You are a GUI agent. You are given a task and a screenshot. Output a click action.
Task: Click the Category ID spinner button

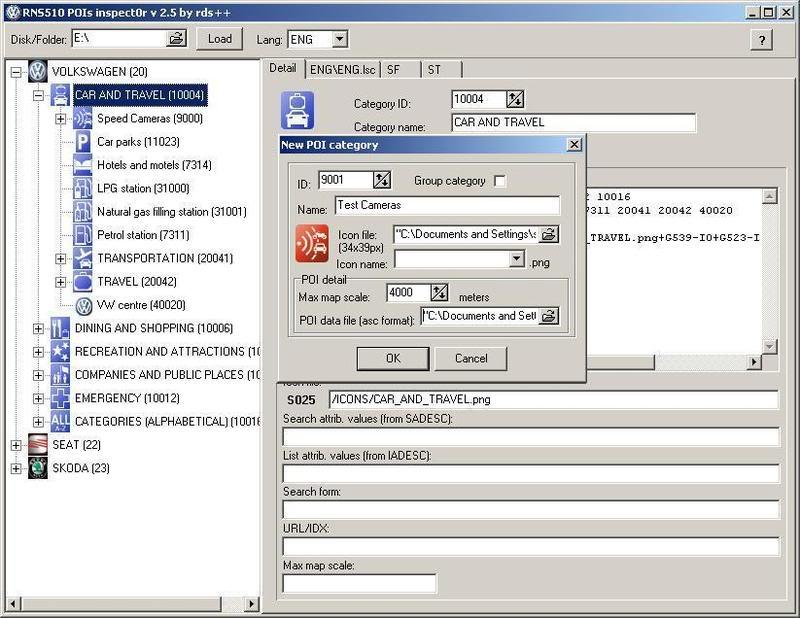point(515,99)
